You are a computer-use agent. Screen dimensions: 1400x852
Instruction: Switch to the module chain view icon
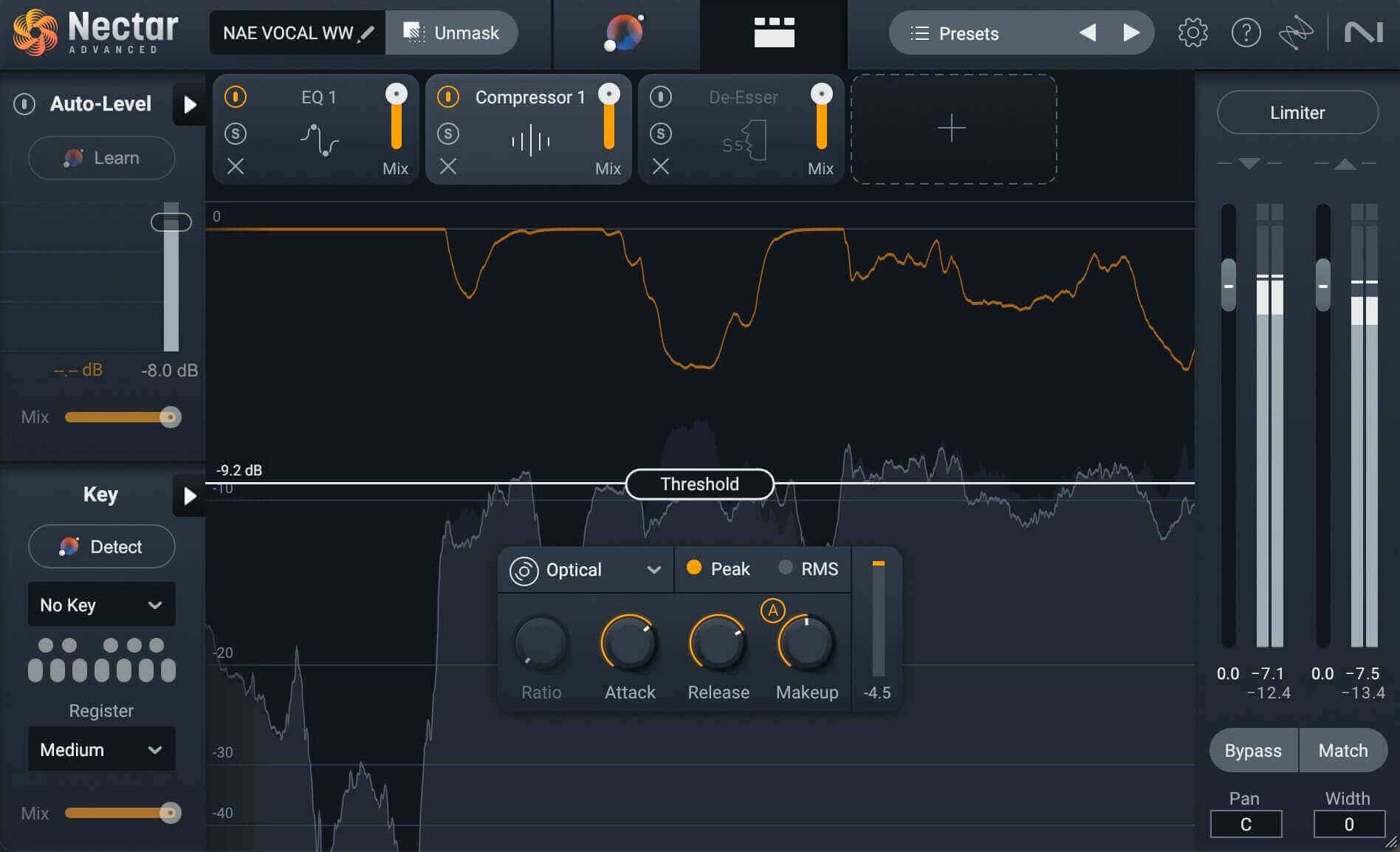pyautogui.click(x=774, y=33)
